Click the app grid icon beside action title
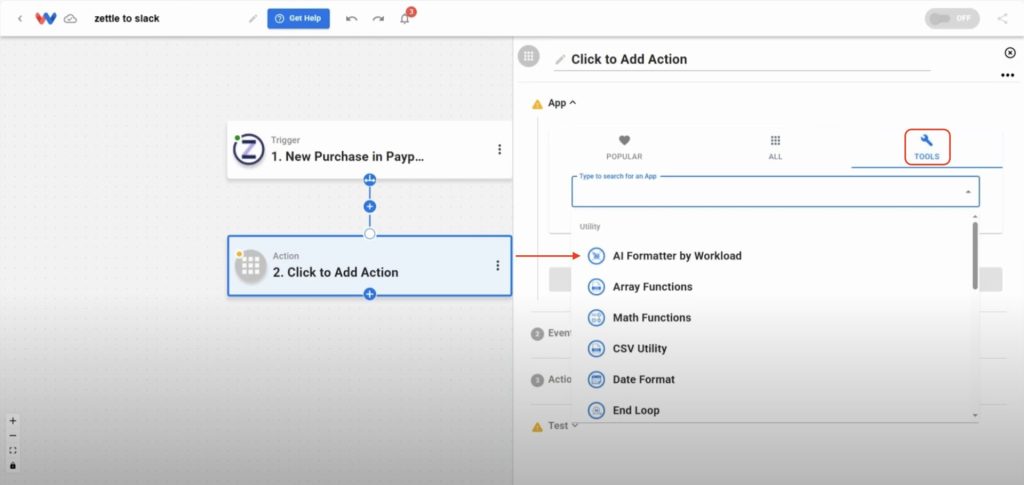1024x485 pixels. pos(528,56)
